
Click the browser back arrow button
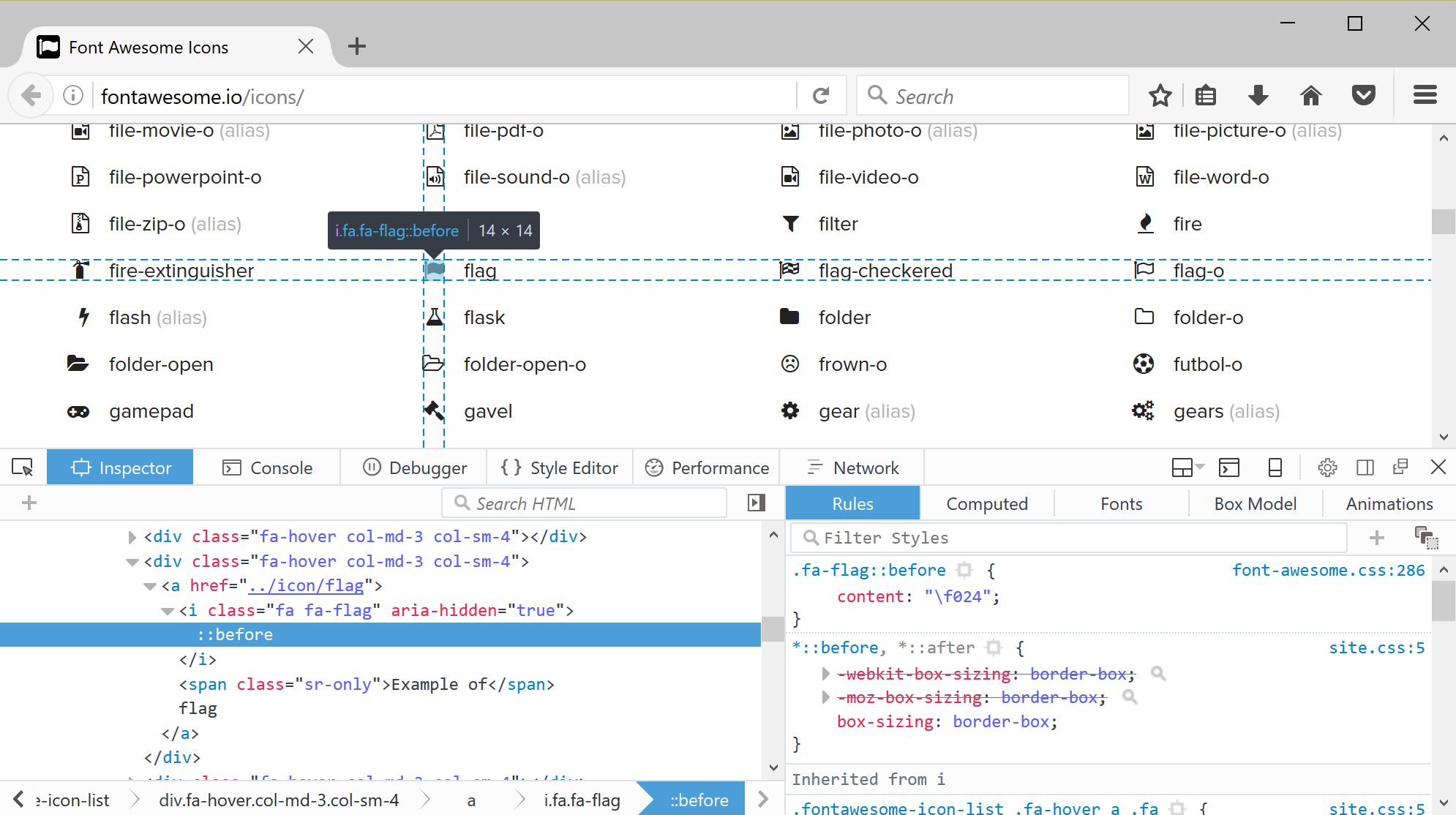[x=31, y=95]
